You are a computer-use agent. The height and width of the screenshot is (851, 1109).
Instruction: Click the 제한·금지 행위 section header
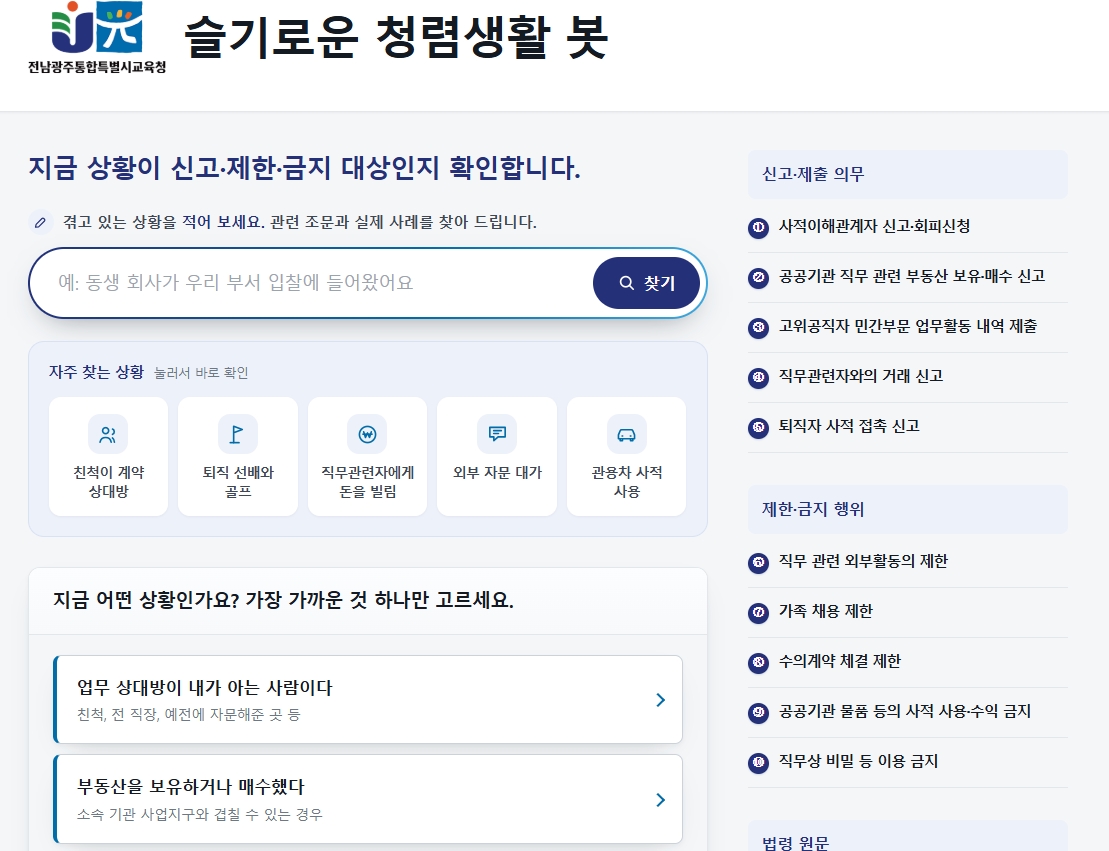pyautogui.click(x=907, y=509)
